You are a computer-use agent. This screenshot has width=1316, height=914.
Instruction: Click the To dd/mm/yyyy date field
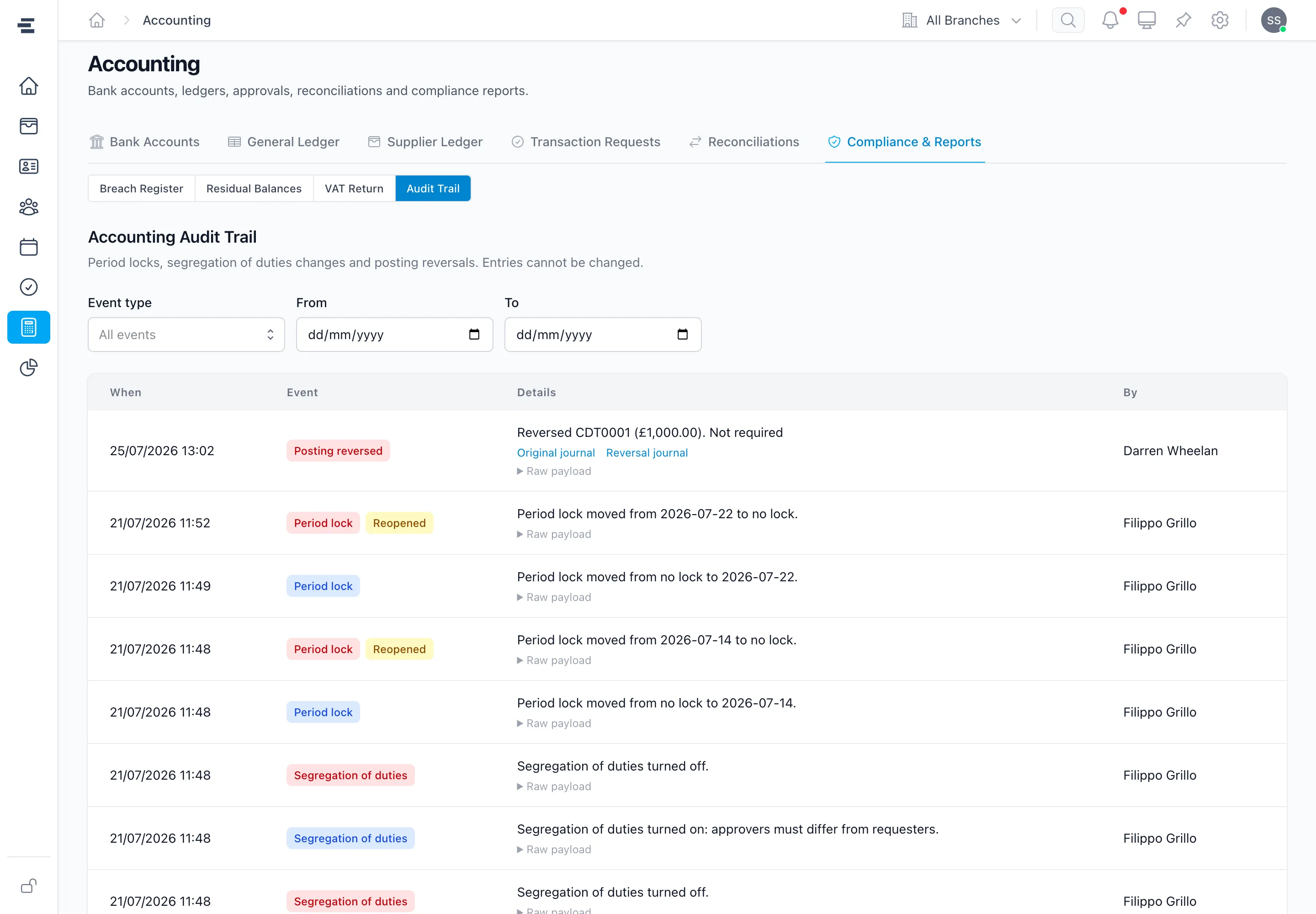[x=603, y=335]
